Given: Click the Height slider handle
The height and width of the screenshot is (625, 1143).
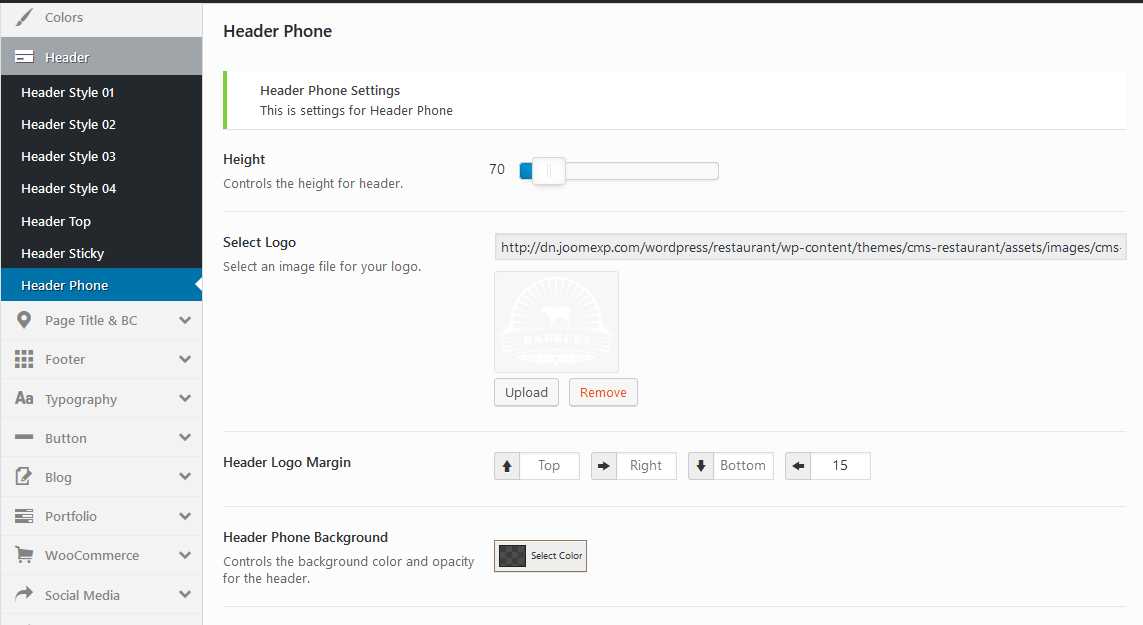Looking at the screenshot, I should click(548, 171).
